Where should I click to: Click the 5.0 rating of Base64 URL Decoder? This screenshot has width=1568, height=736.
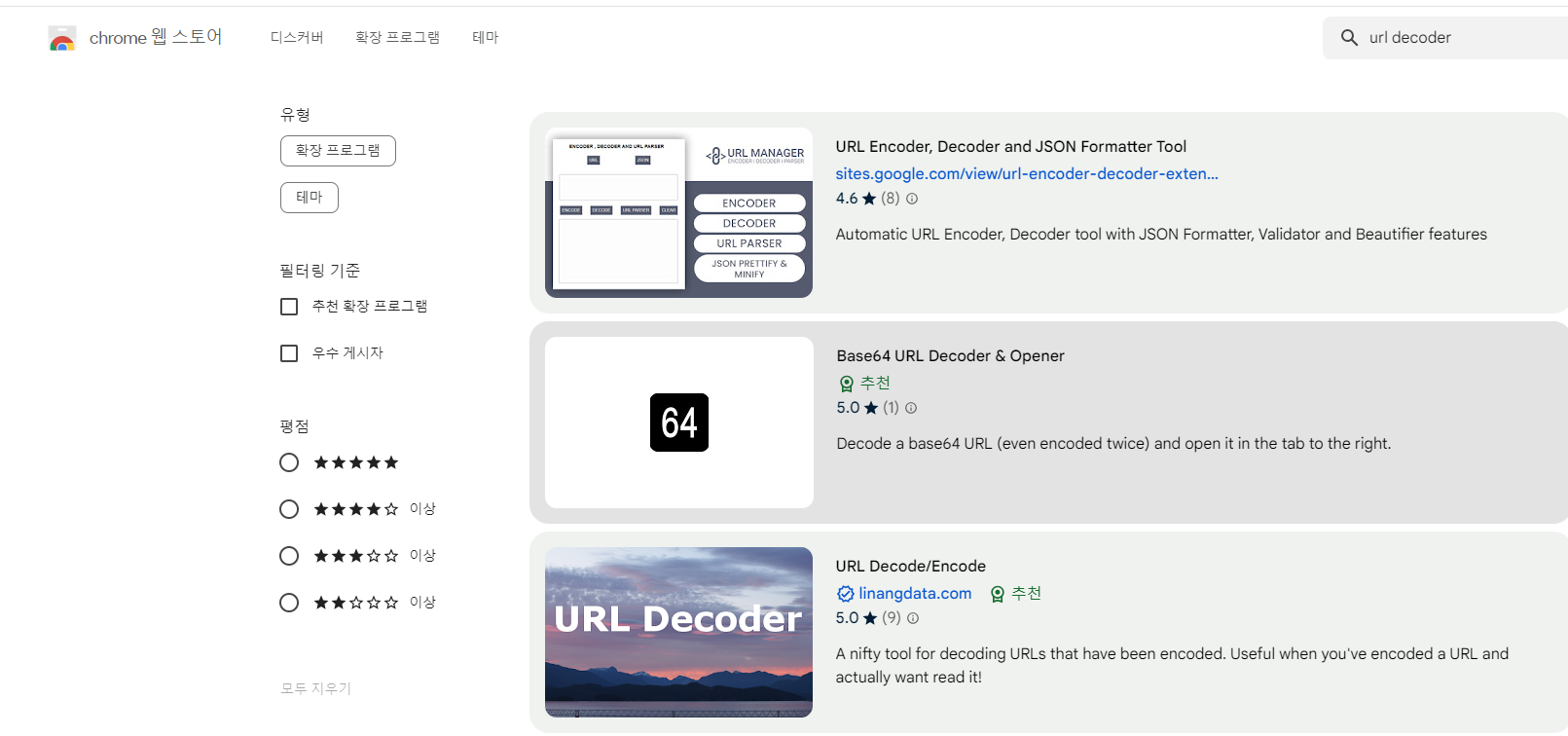(x=848, y=408)
